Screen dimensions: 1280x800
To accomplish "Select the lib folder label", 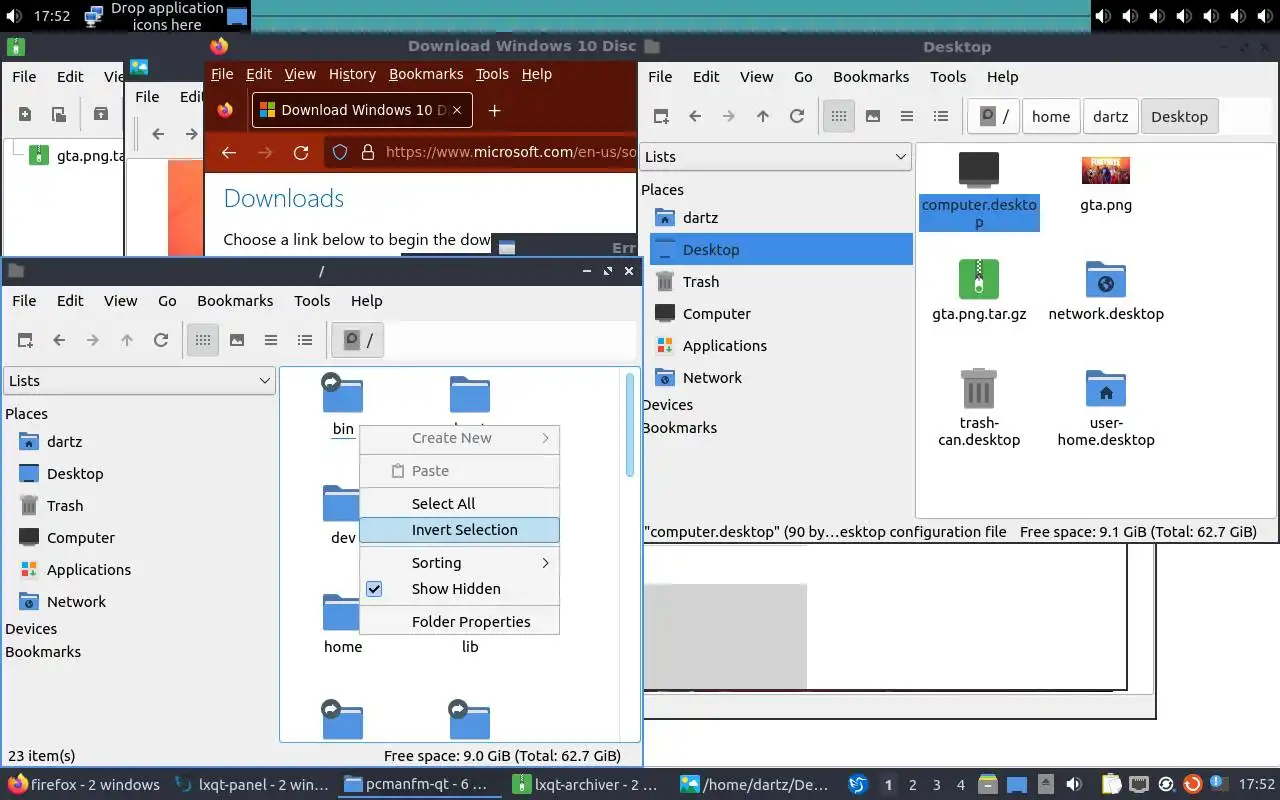I will coord(470,647).
